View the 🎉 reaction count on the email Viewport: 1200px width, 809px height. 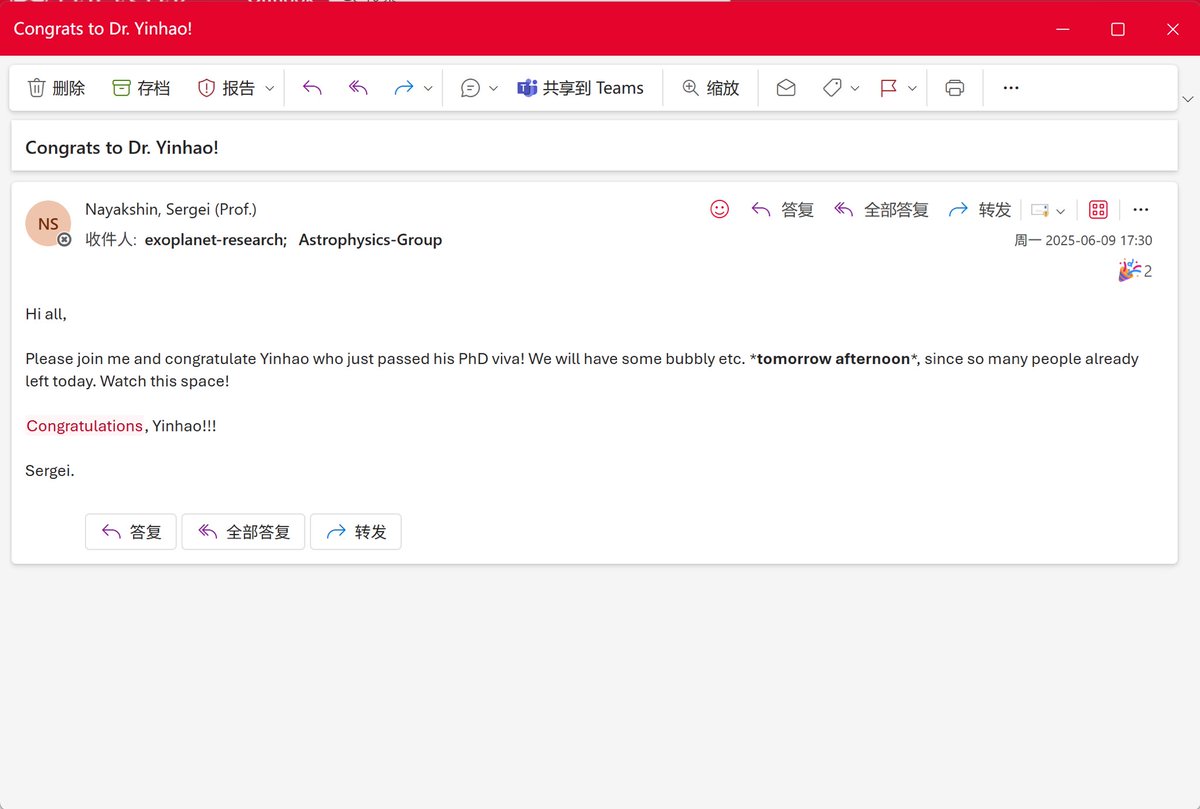tap(1134, 270)
